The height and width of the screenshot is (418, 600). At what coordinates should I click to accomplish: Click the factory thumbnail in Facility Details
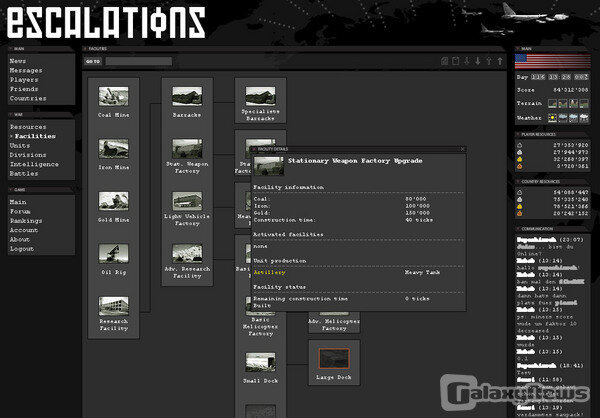(269, 166)
